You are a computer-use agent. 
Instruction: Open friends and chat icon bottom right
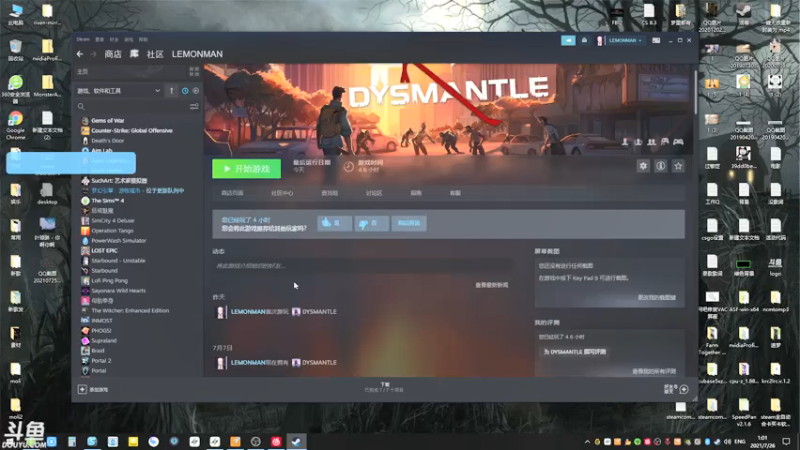click(x=684, y=389)
